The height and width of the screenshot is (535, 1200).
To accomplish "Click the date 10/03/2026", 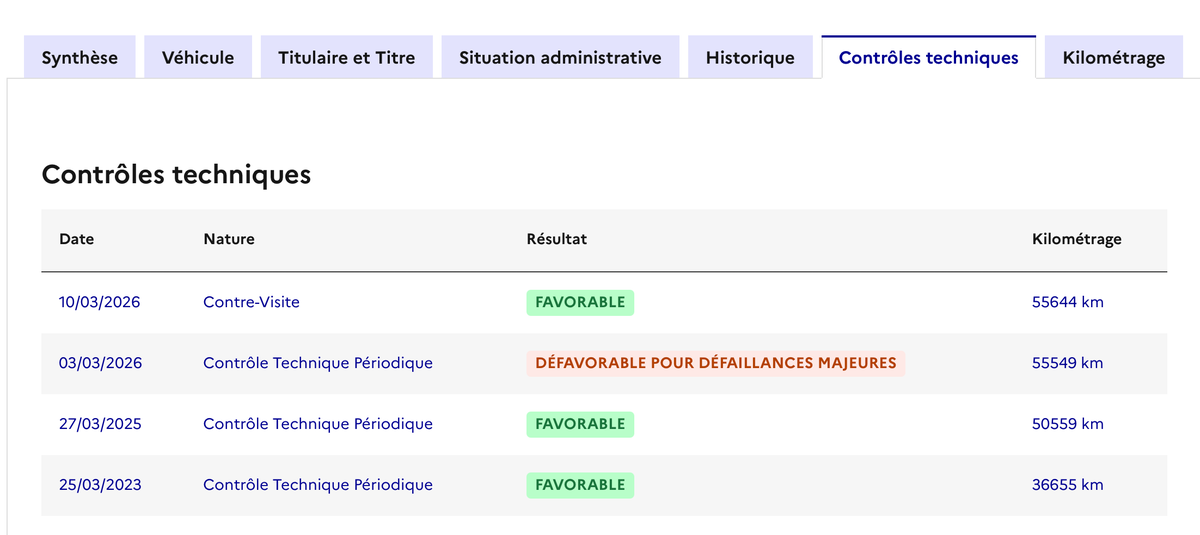I will tap(99, 302).
